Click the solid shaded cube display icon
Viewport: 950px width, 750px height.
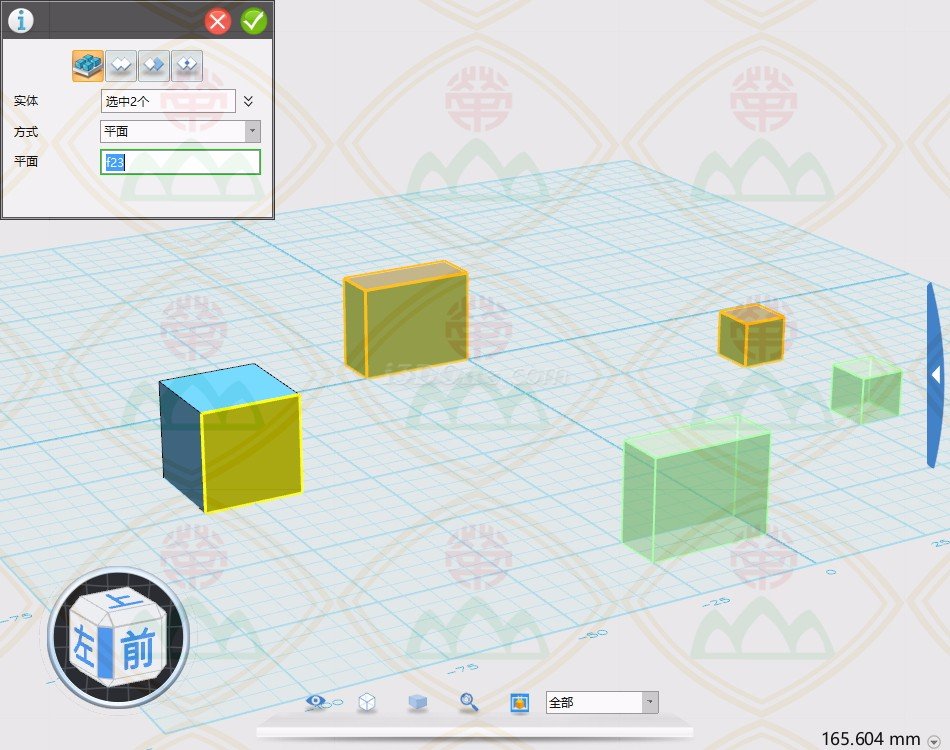click(x=417, y=703)
